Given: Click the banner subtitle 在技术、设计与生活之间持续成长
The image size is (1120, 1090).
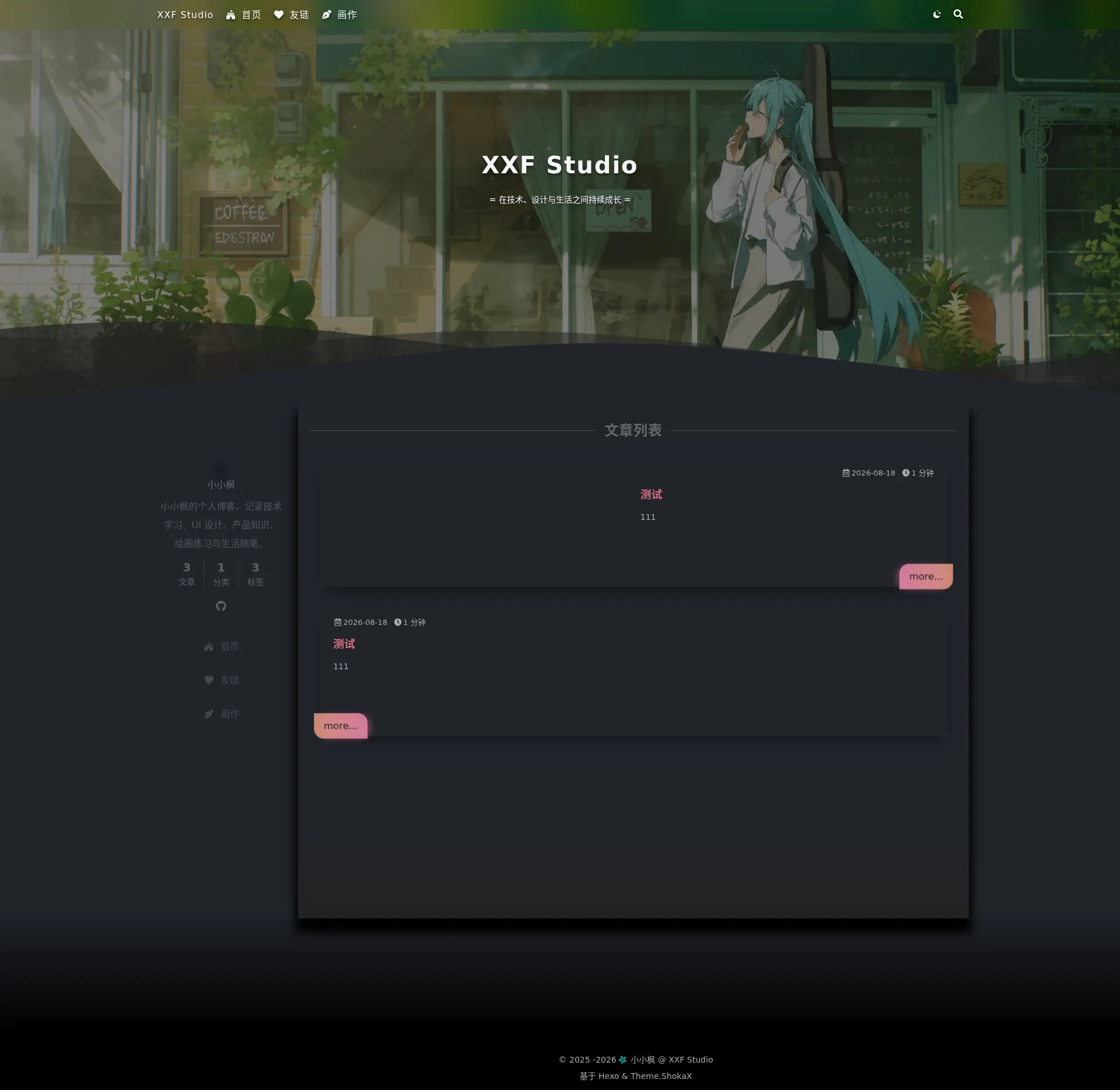Looking at the screenshot, I should pyautogui.click(x=560, y=200).
